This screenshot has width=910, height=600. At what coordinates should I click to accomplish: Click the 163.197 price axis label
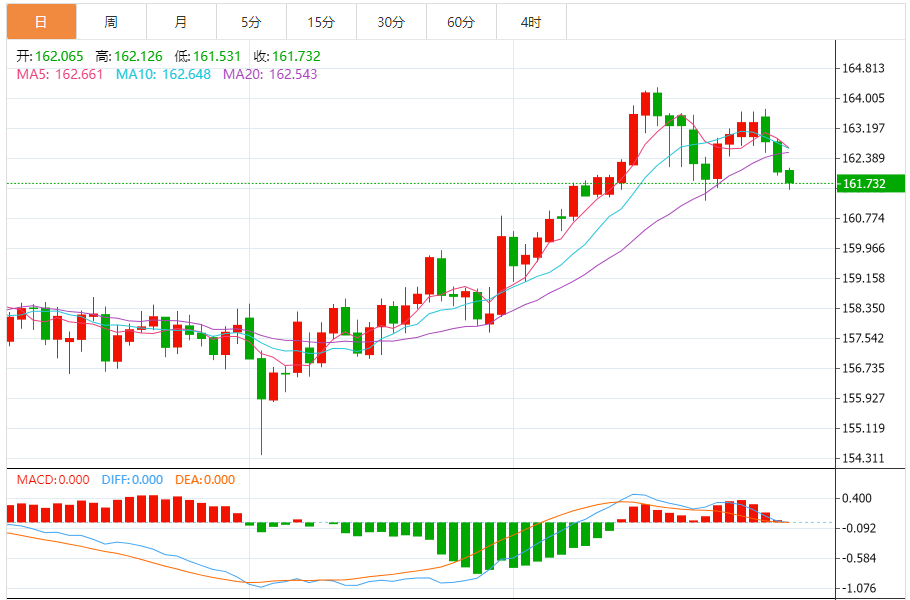pyautogui.click(x=864, y=128)
